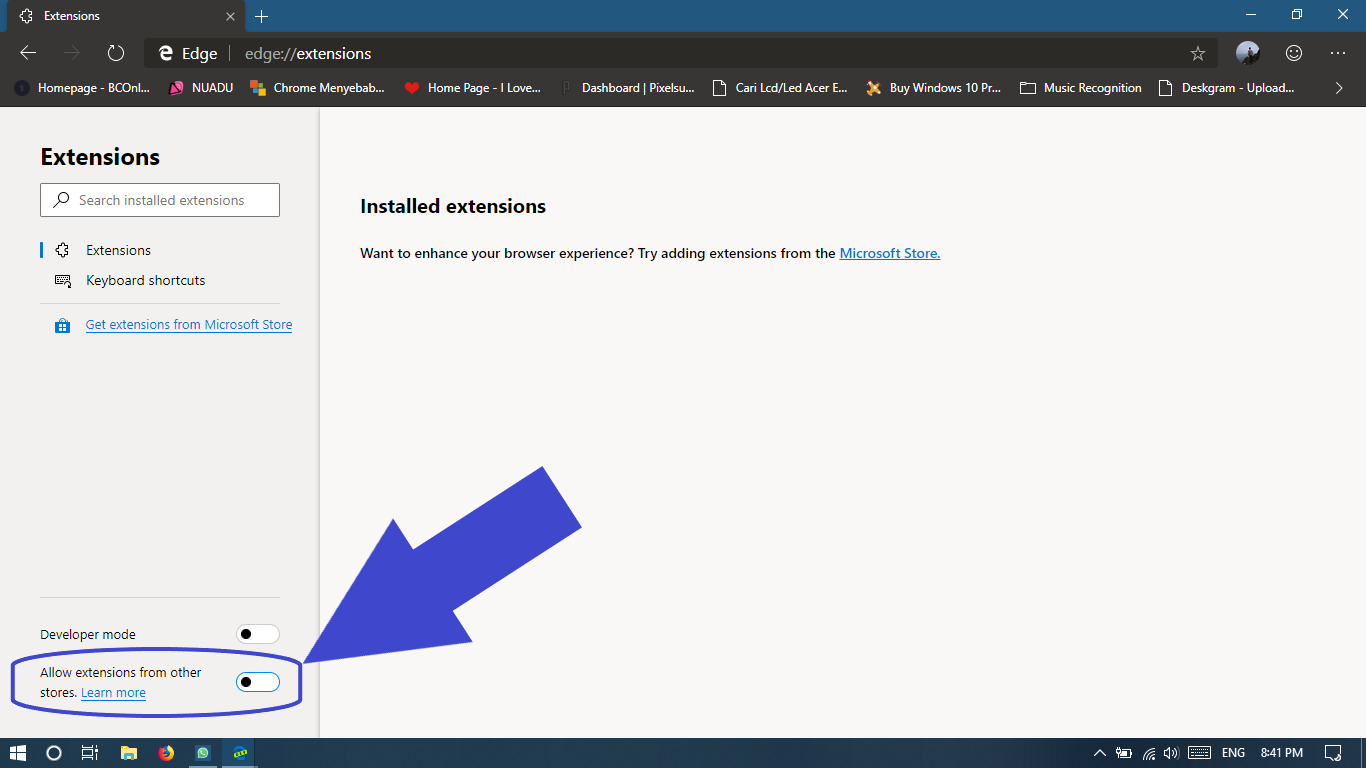
Task: Open the NUADU bookmark
Action: [x=201, y=88]
